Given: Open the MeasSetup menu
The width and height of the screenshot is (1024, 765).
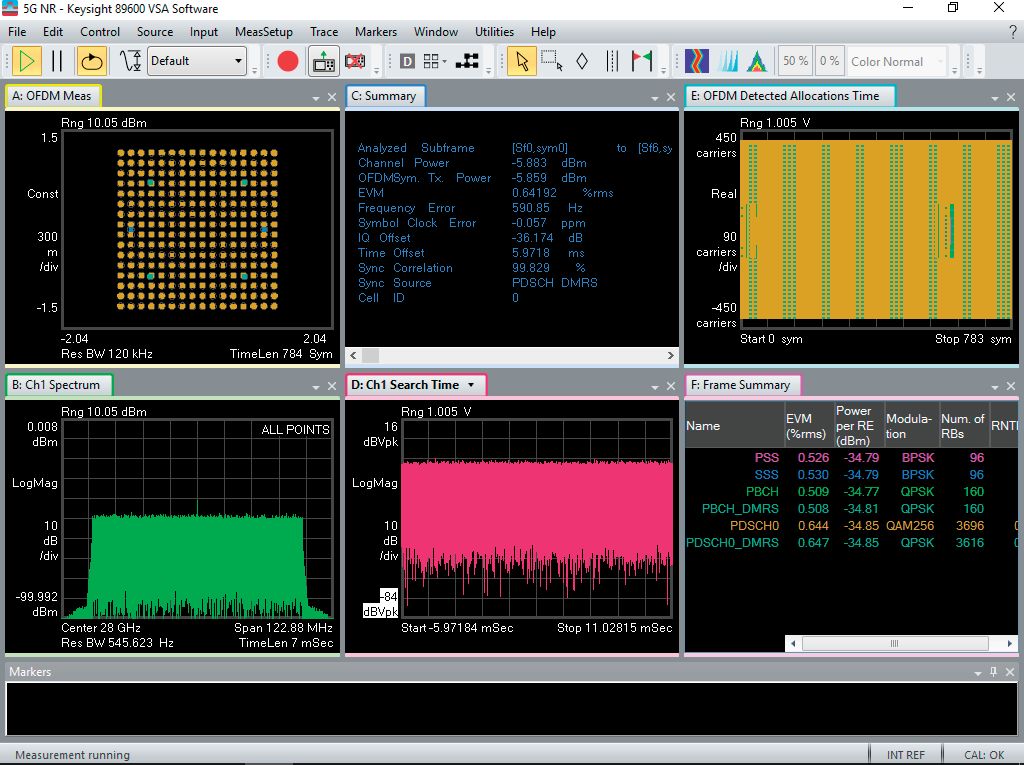Looking at the screenshot, I should tap(264, 32).
